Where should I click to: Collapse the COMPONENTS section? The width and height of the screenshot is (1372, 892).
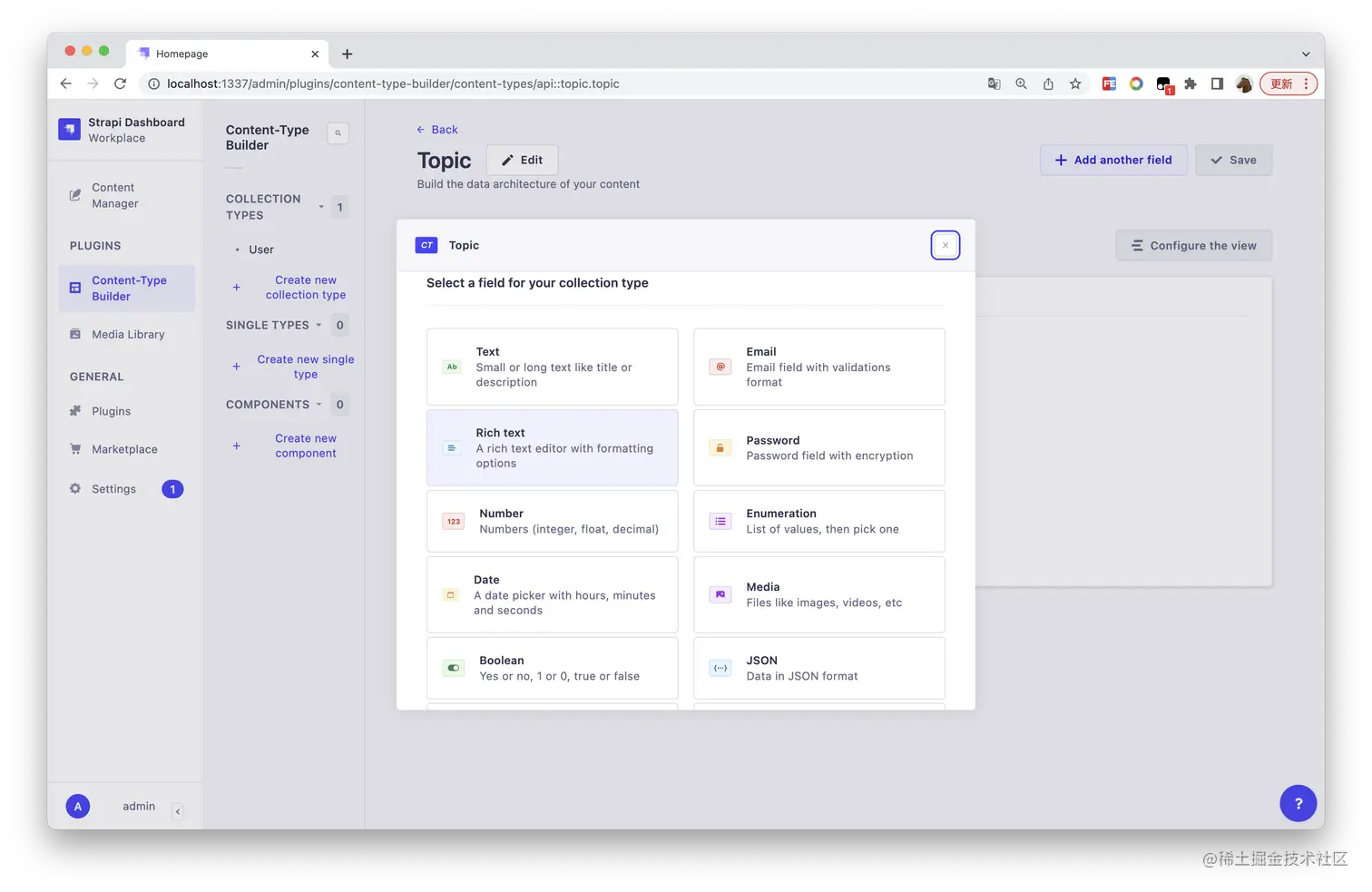[x=318, y=405]
